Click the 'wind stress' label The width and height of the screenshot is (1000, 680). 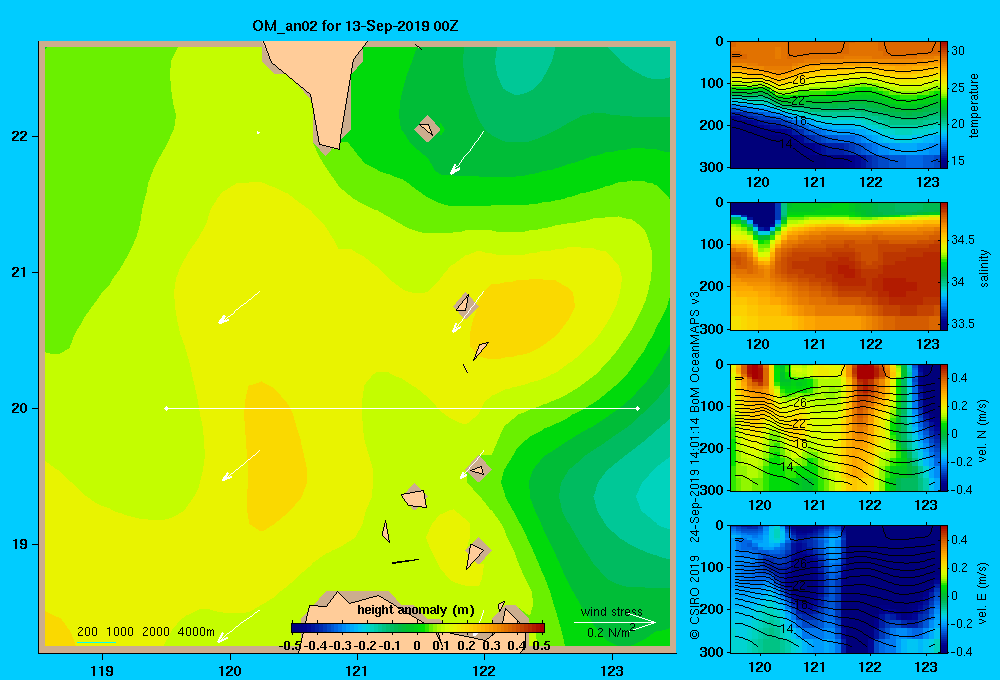612,611
